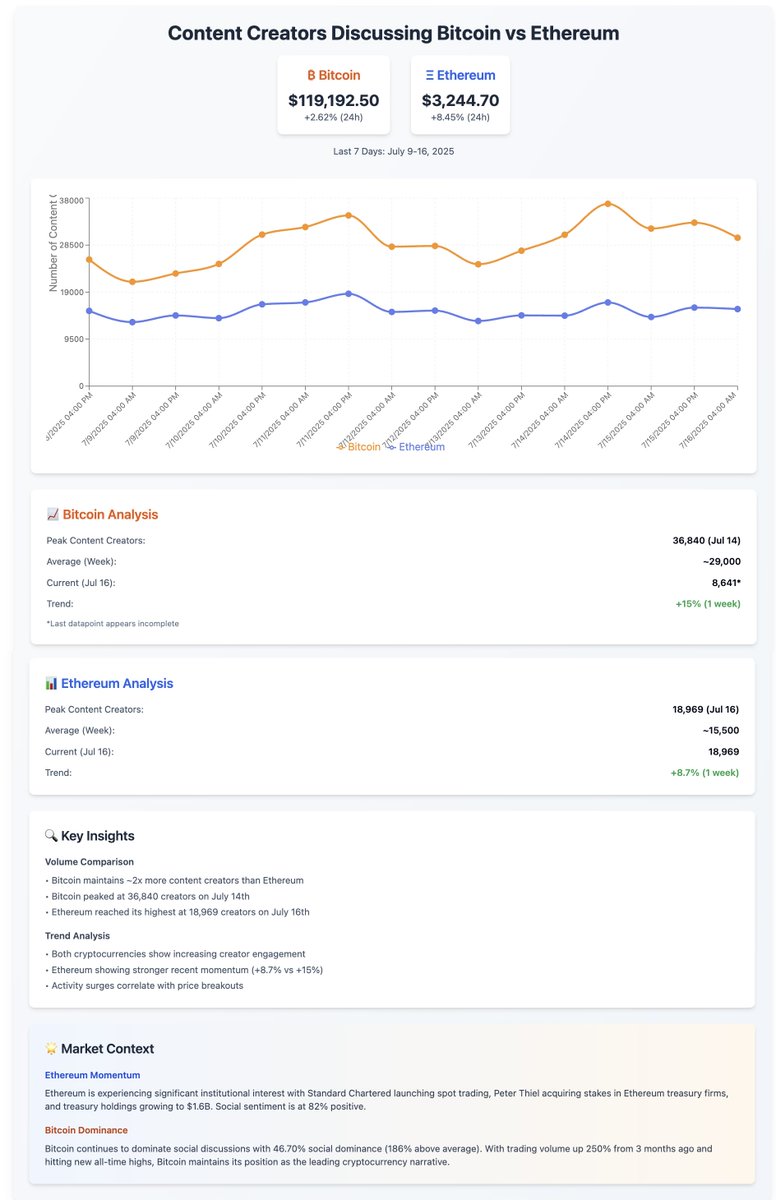Click the 8,641* current value
The image size is (776, 1200).
point(726,582)
